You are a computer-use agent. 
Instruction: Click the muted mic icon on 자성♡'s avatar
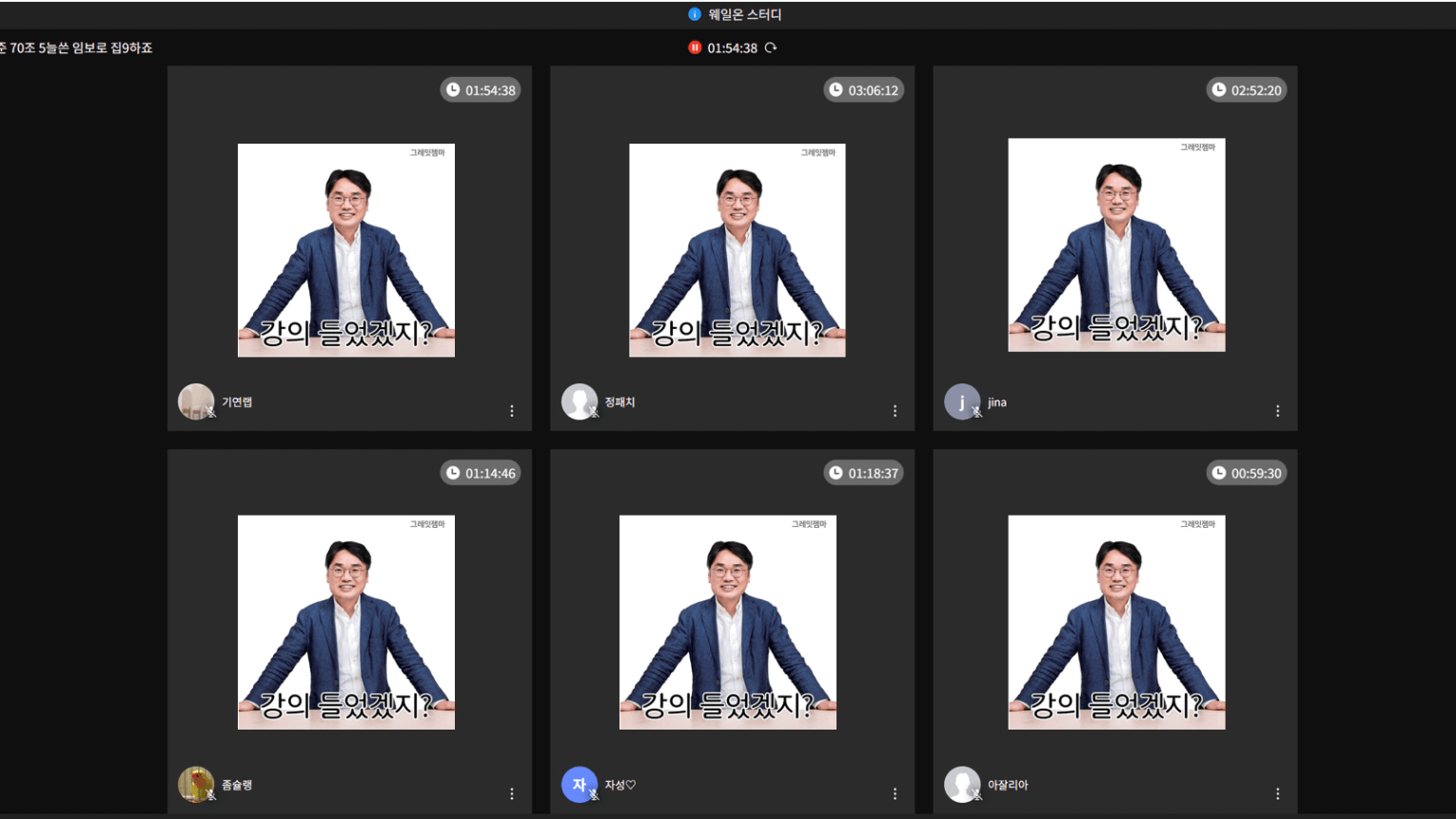(594, 795)
